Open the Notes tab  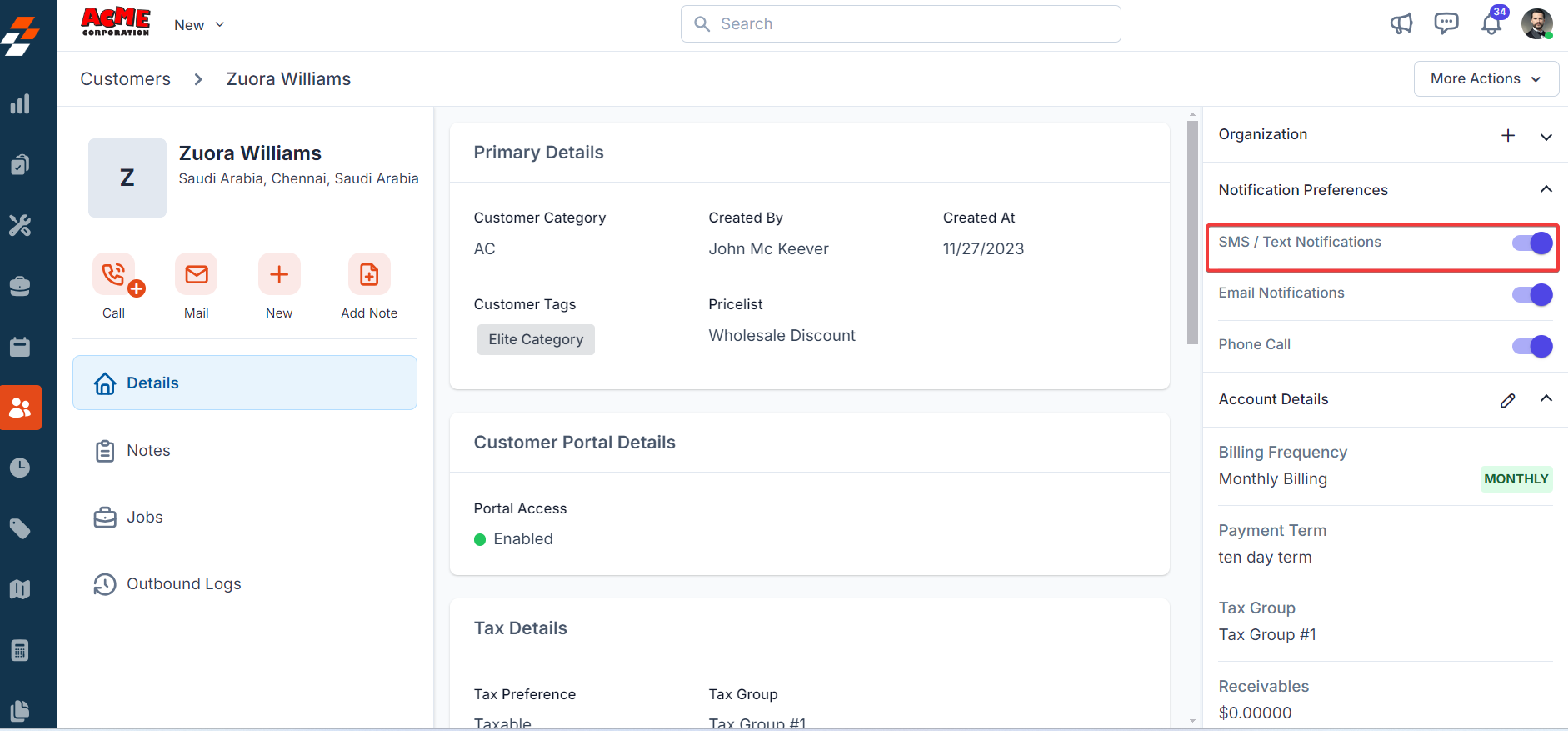tap(148, 451)
